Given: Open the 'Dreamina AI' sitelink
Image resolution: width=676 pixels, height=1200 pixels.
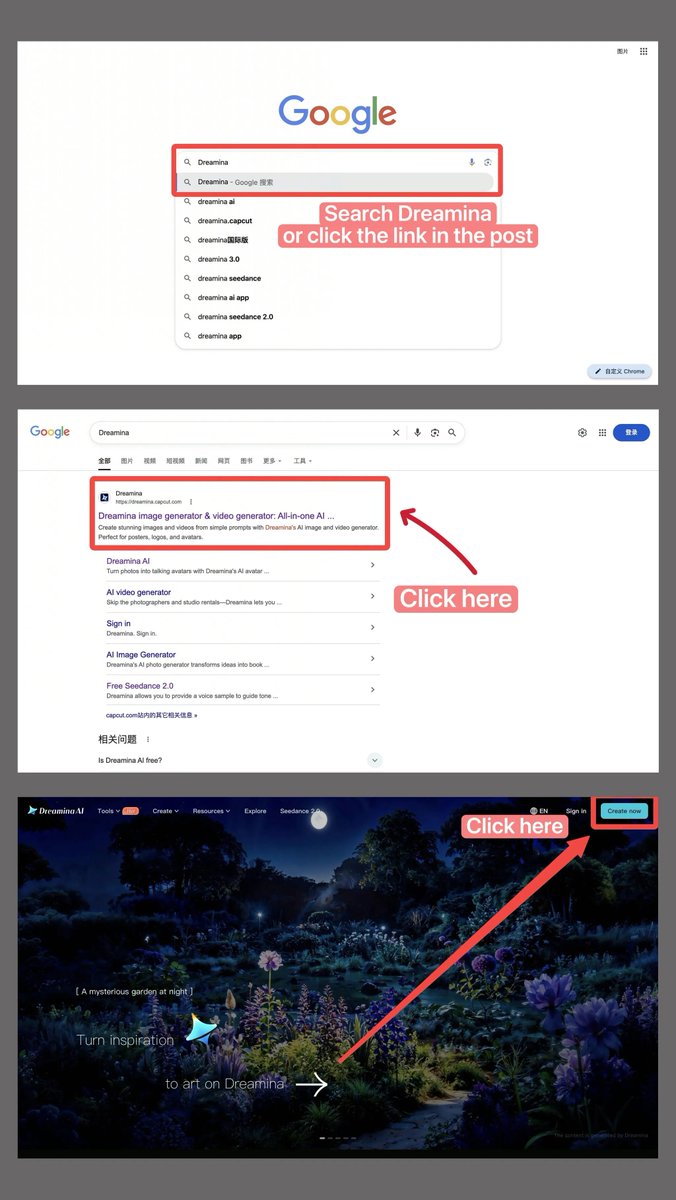Looking at the screenshot, I should (128, 561).
